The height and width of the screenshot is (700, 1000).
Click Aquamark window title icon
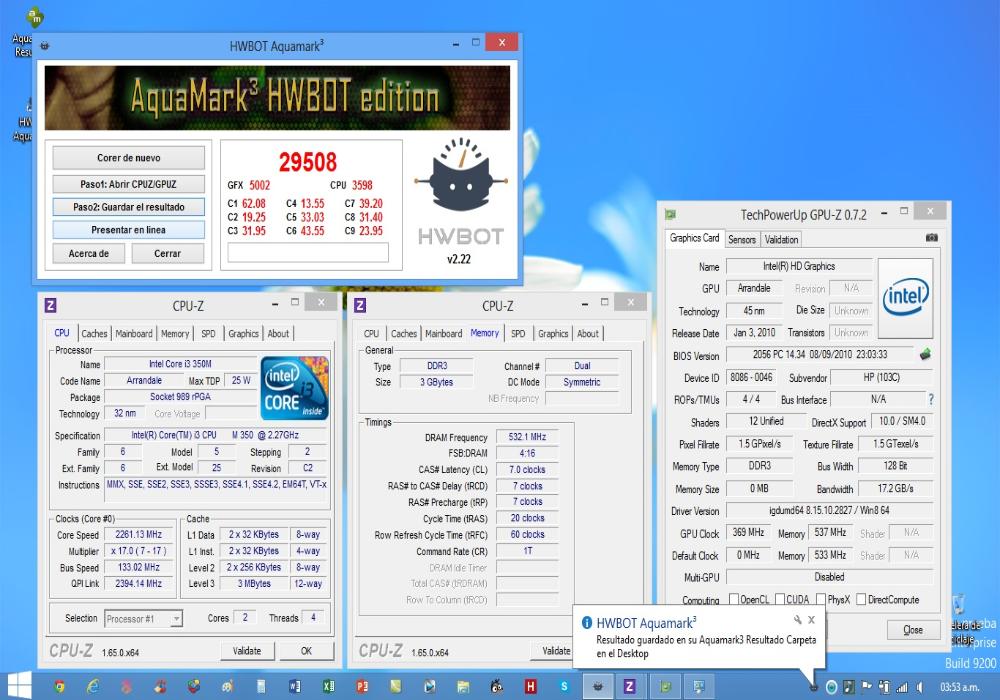(x=45, y=46)
